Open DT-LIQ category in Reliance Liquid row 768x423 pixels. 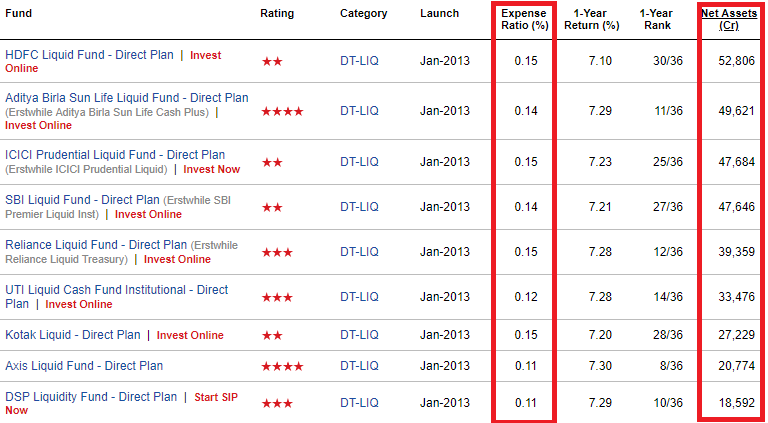point(360,252)
